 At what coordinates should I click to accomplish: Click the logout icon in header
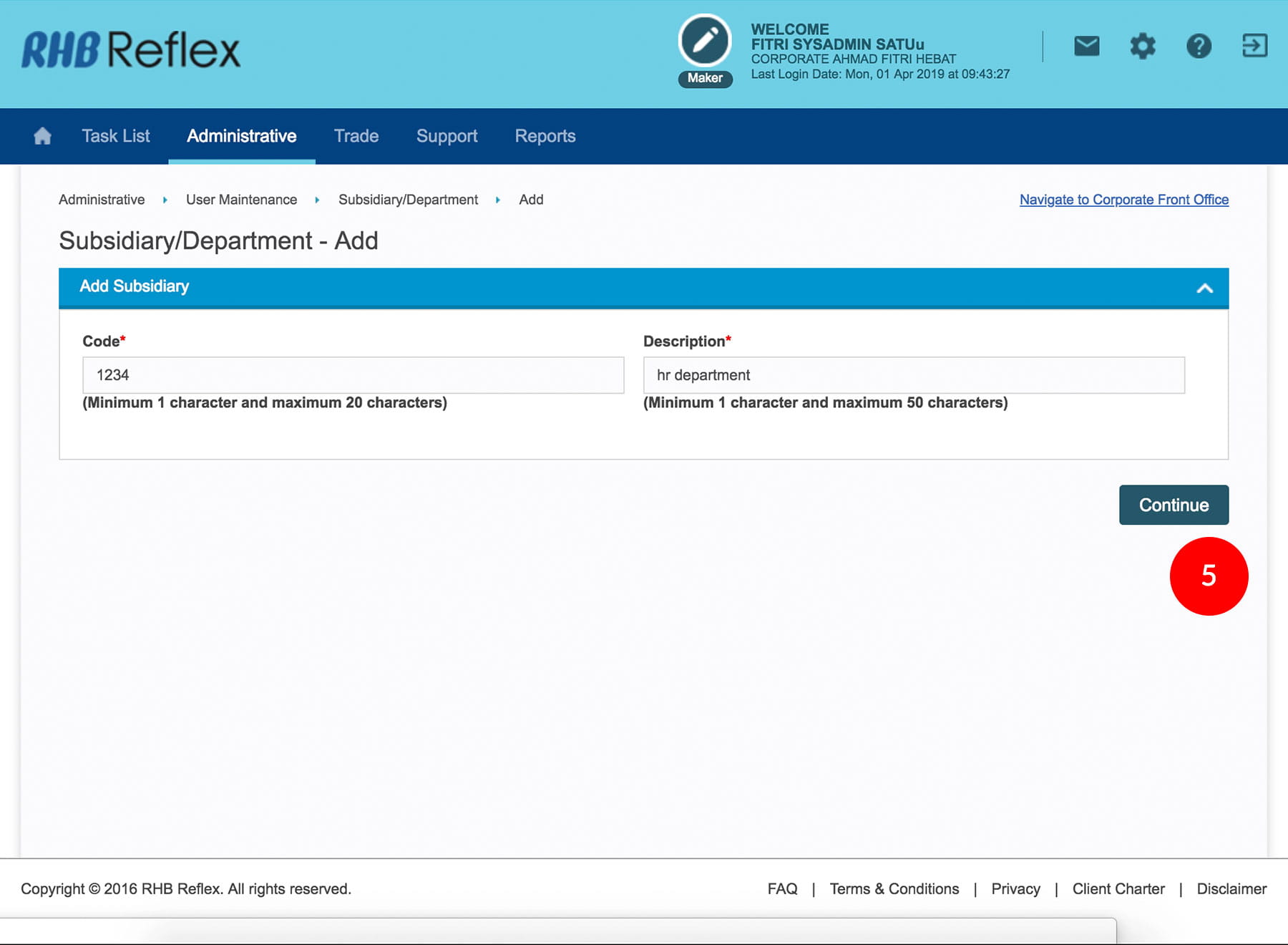[1254, 46]
